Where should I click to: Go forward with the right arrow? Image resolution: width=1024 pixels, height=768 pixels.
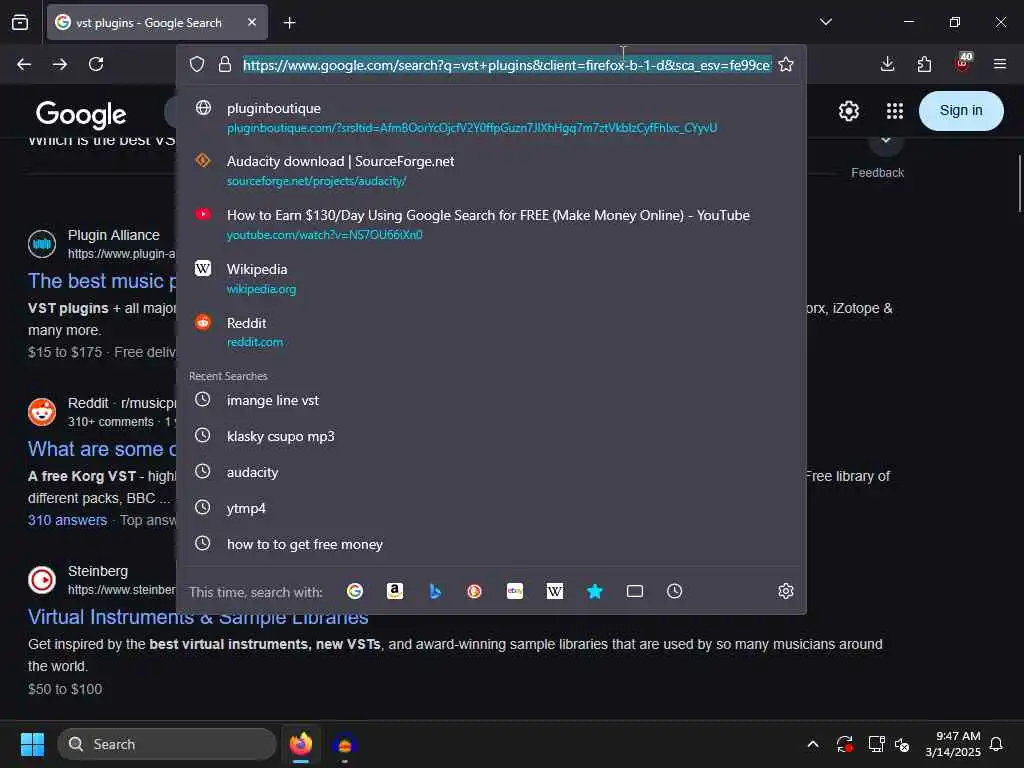tap(60, 64)
